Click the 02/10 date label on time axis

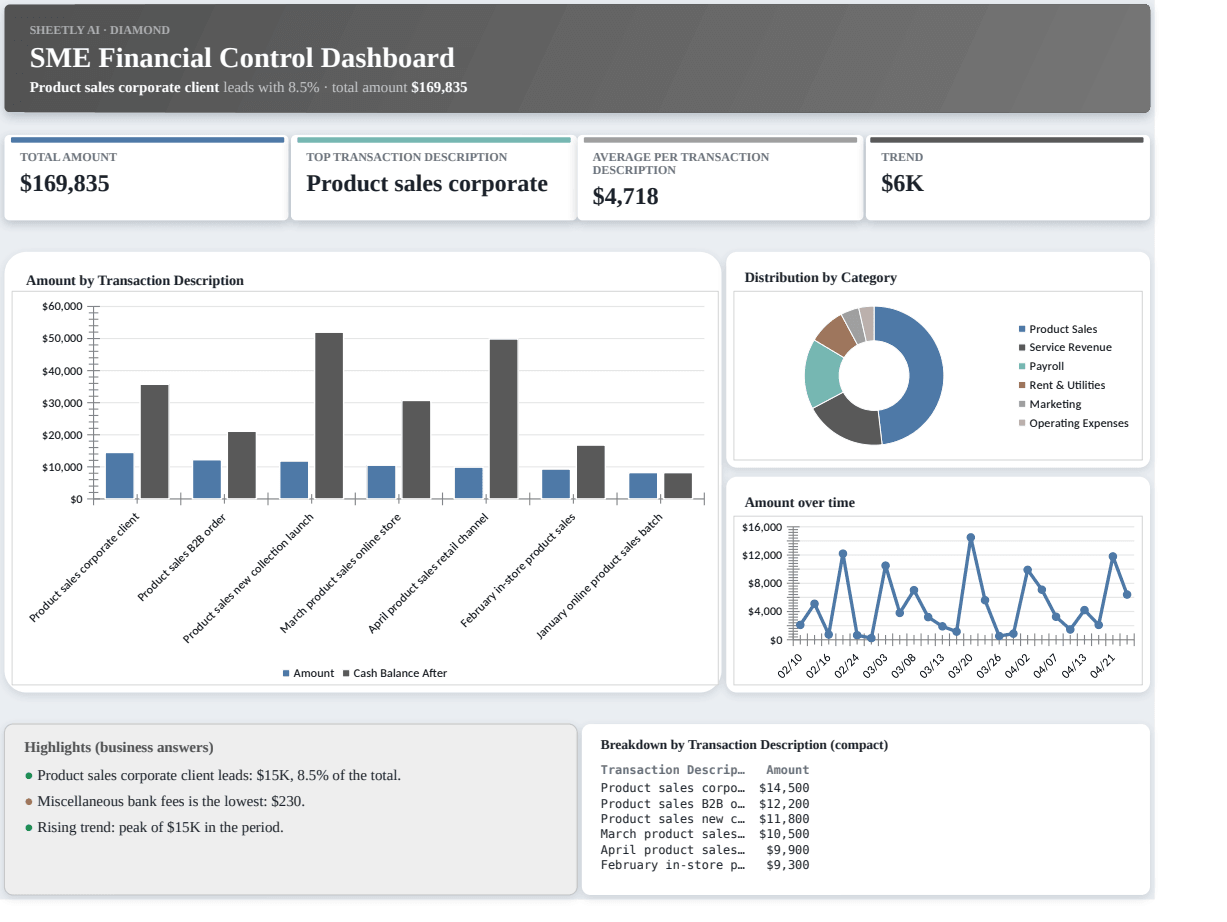(x=790, y=666)
